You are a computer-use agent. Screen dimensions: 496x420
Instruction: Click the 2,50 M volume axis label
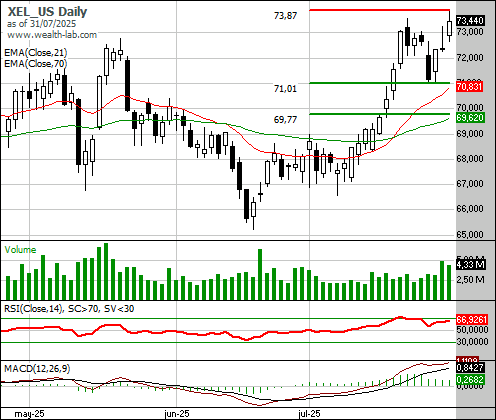coord(471,279)
